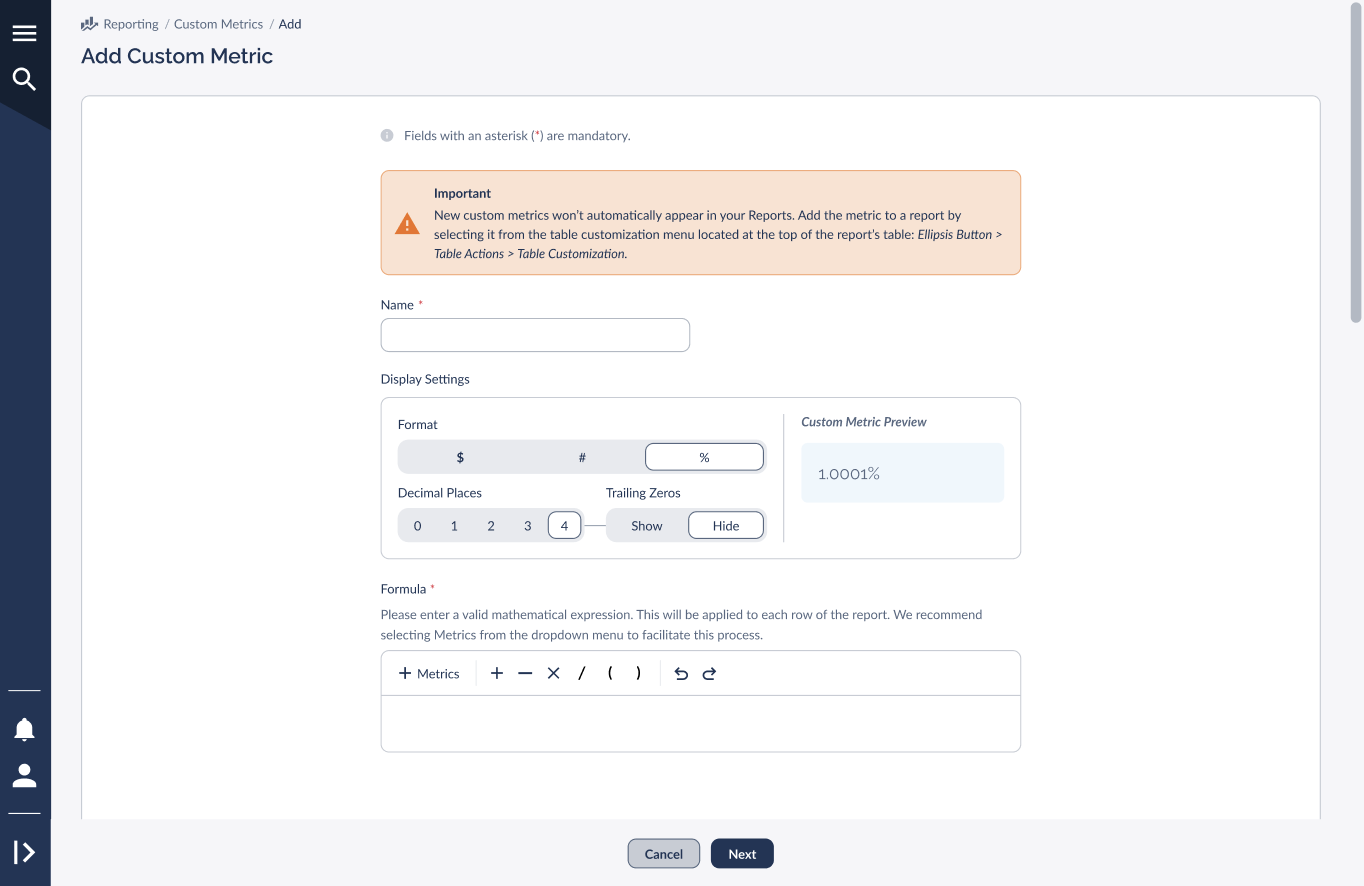Insert division using the / icon
The height and width of the screenshot is (886, 1364).
click(581, 673)
